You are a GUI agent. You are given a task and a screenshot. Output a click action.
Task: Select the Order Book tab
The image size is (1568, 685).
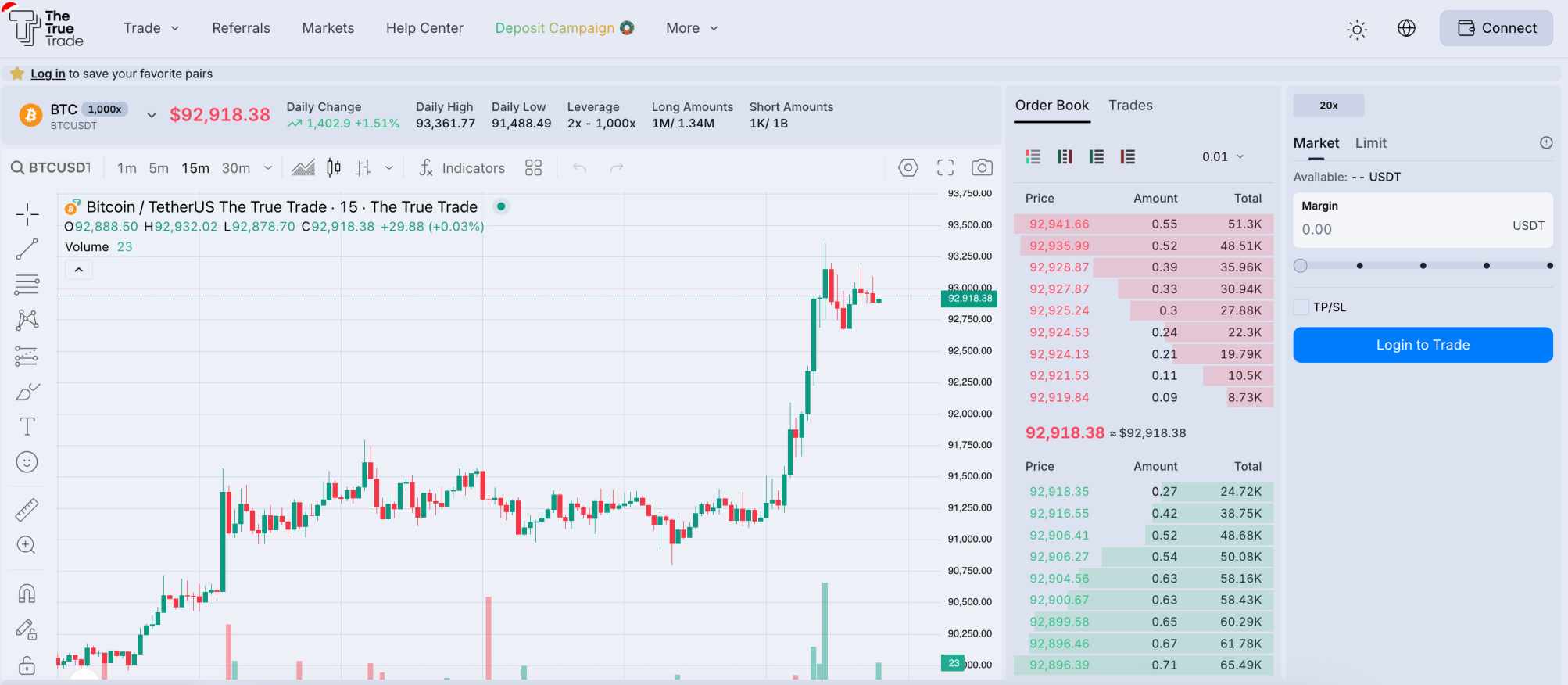coord(1052,106)
